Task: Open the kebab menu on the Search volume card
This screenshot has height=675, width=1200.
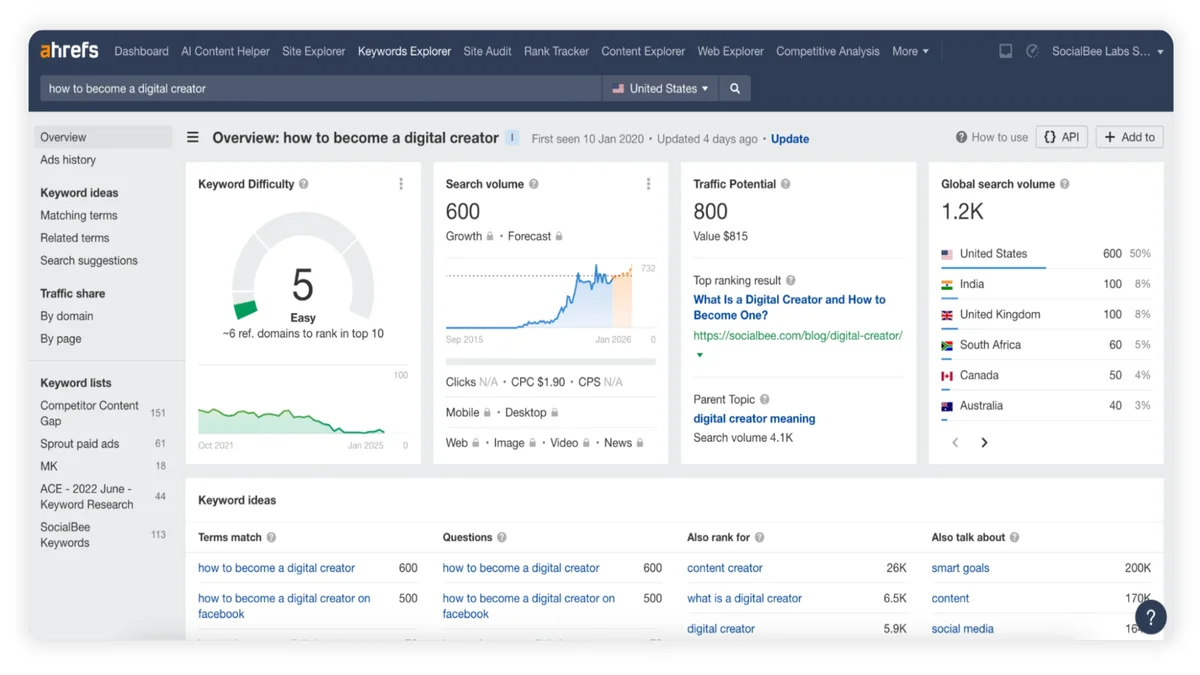Action: (649, 184)
